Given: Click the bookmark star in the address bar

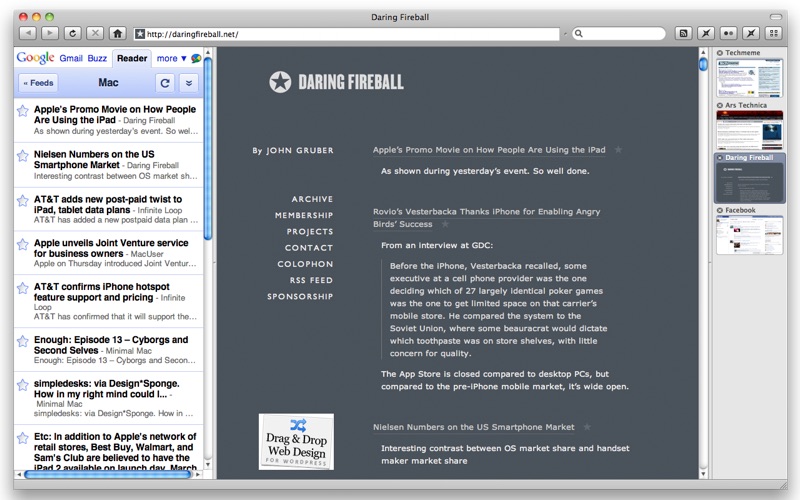Looking at the screenshot, I should tap(140, 34).
